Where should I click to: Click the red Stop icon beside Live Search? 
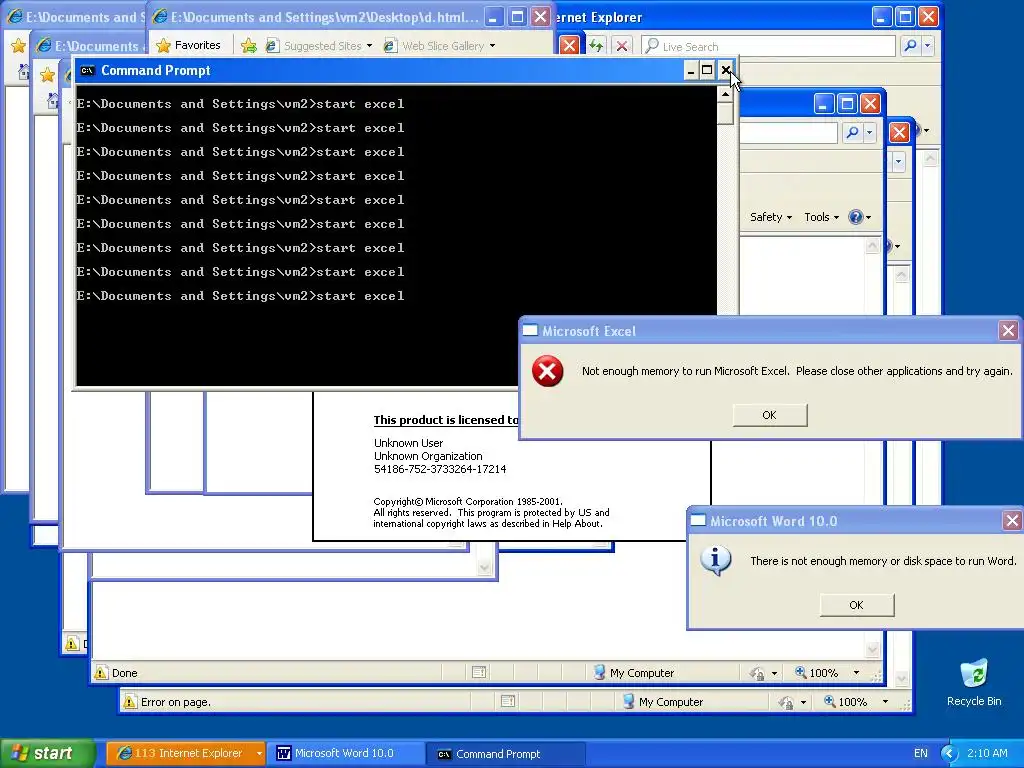pos(622,46)
